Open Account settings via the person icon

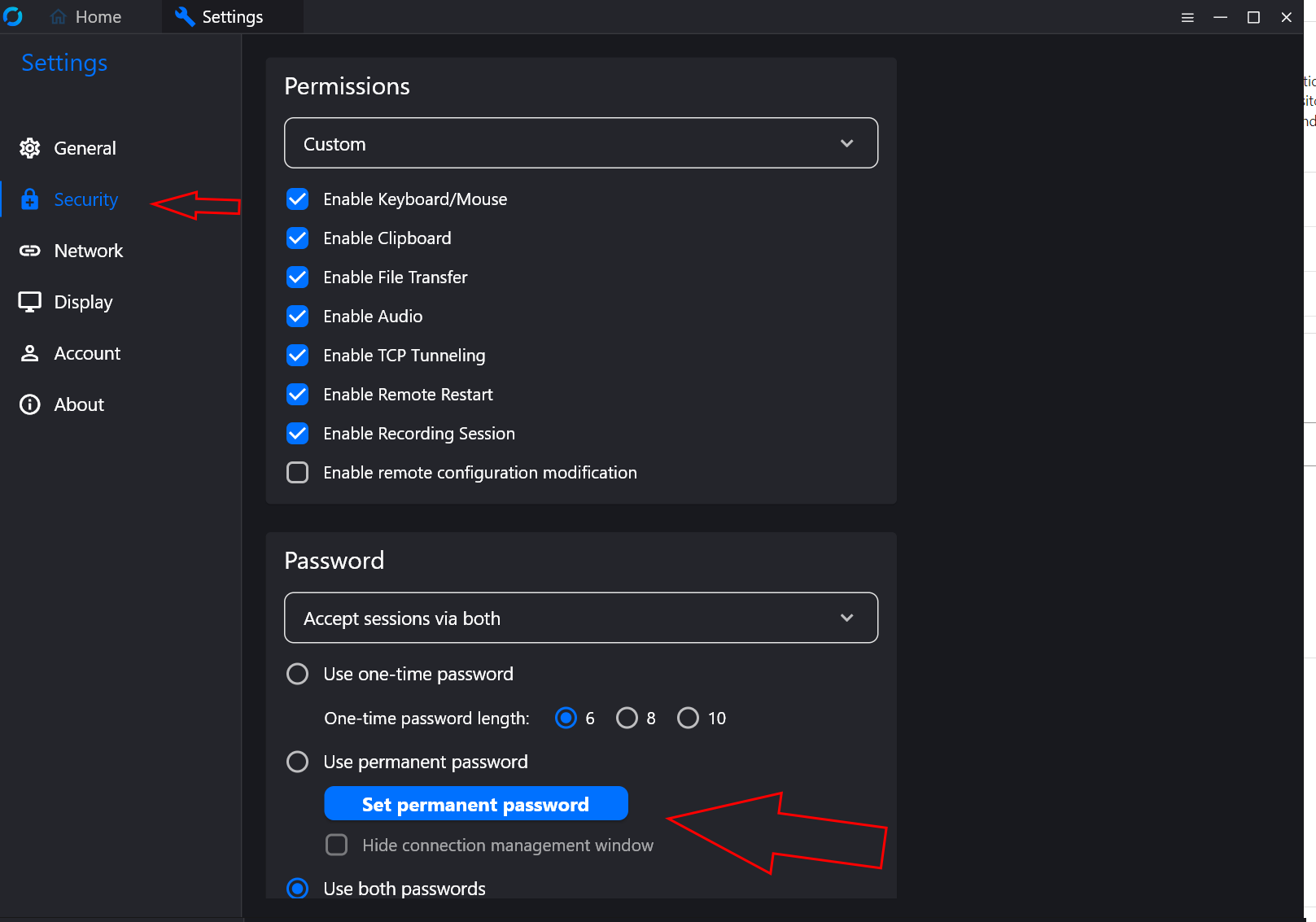[x=29, y=353]
